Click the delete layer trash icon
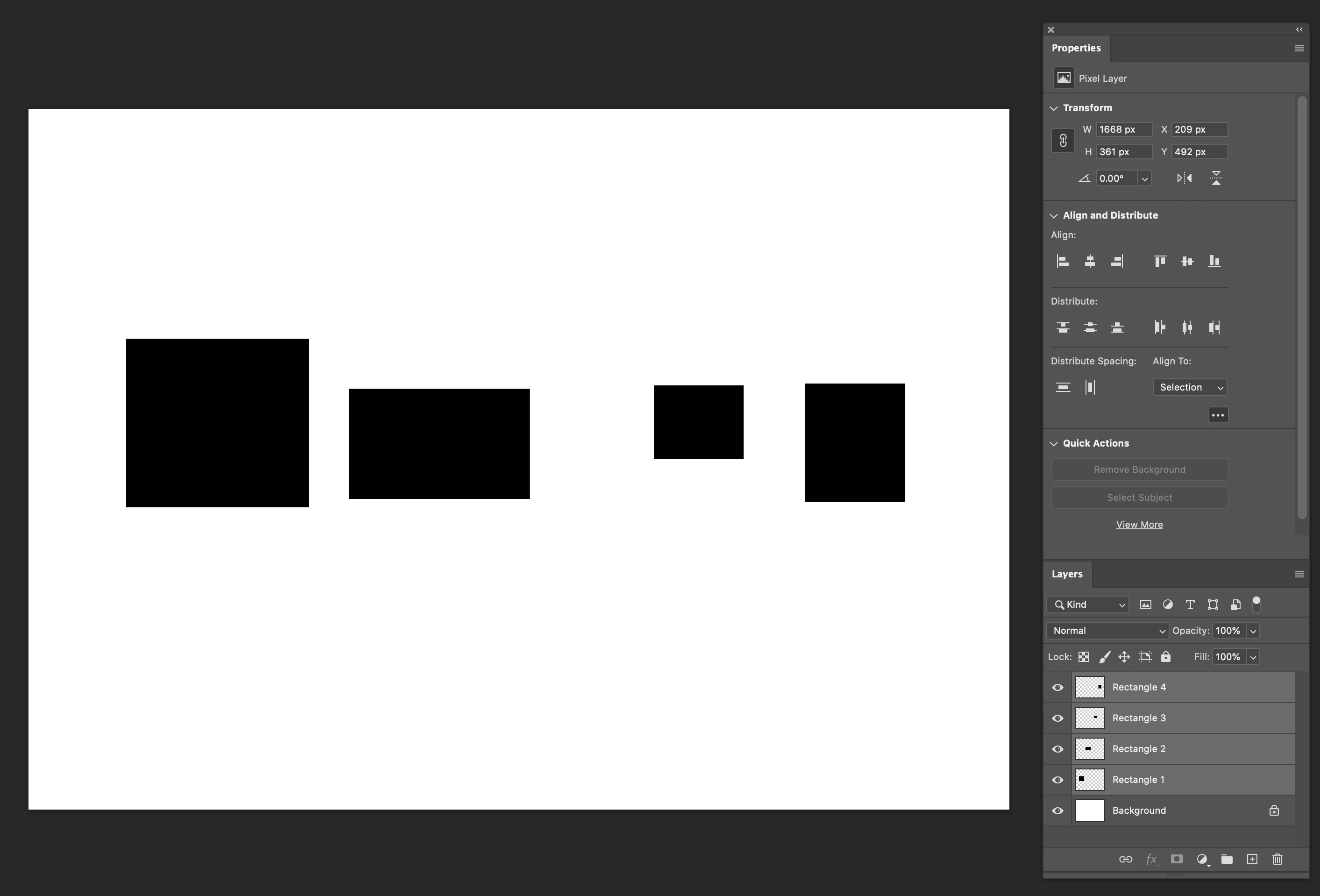This screenshot has height=896, width=1320. pyautogui.click(x=1277, y=859)
